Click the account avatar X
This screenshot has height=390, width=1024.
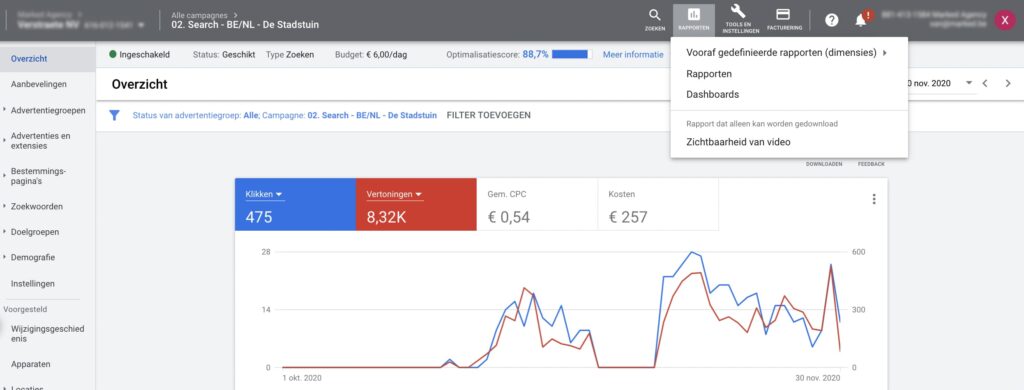1004,20
